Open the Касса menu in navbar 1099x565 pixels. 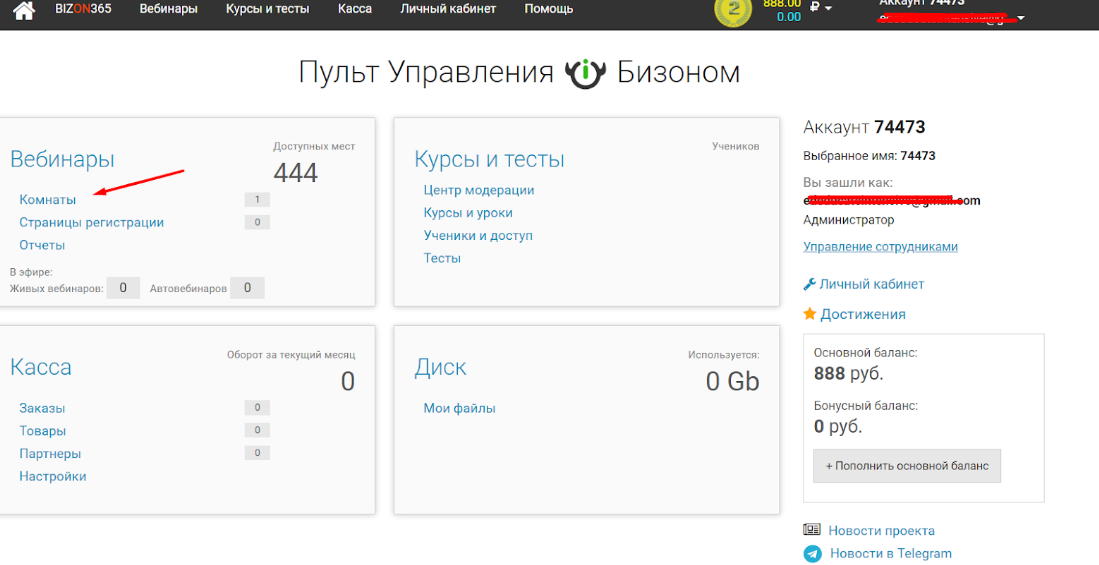pyautogui.click(x=355, y=9)
